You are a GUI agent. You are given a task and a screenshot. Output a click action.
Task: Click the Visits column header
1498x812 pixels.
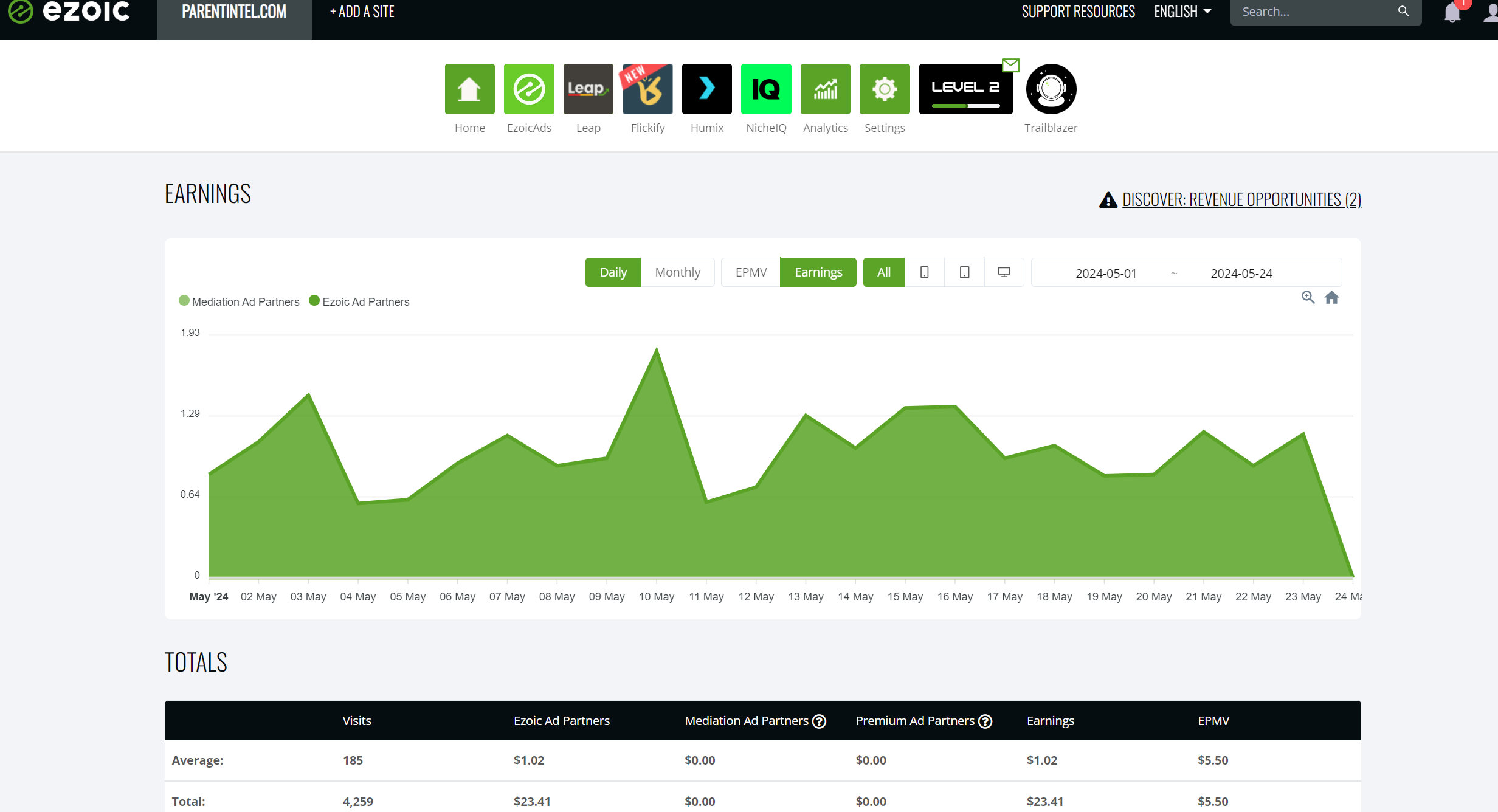pos(357,721)
